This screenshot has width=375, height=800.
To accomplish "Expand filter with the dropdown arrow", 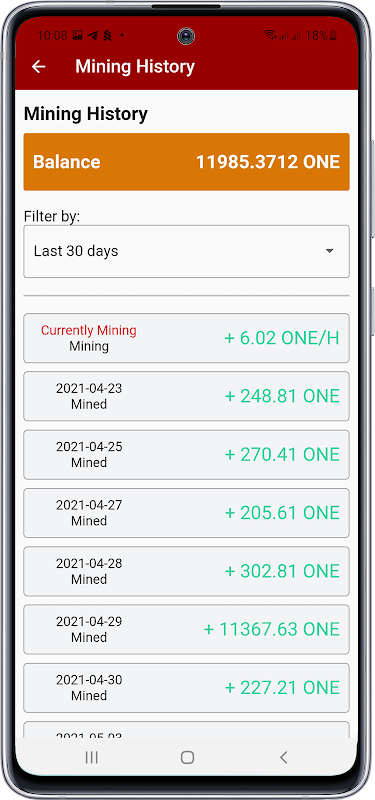I will tap(330, 251).
